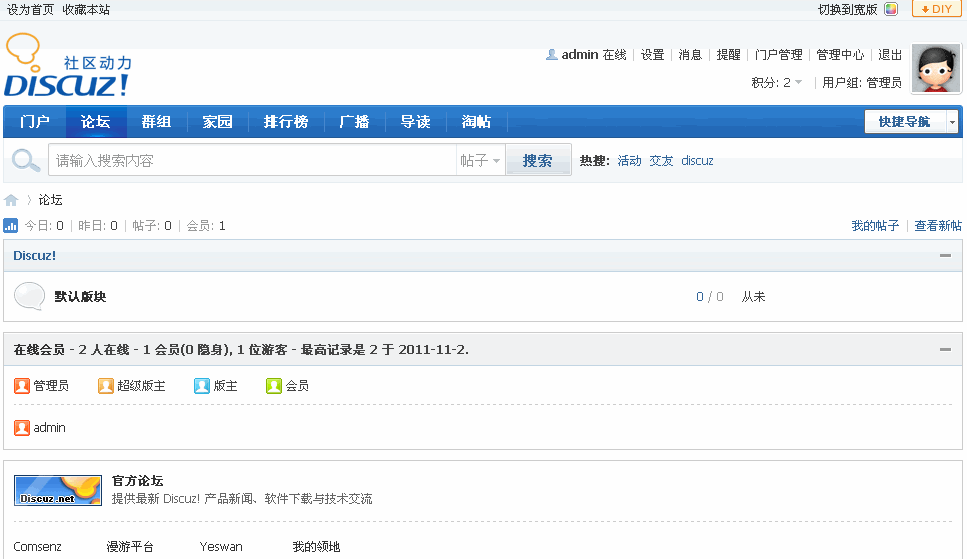This screenshot has width=967, height=559.
Task: Click the 版主 legend icon
Action: point(202,386)
